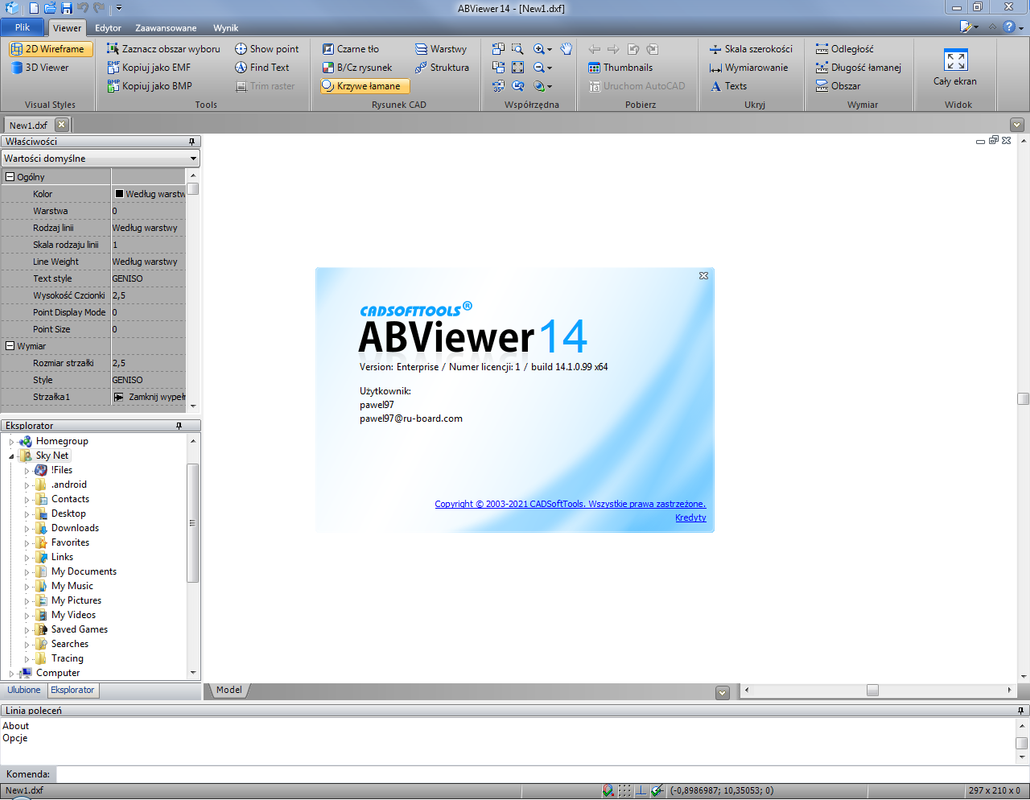Click the horizontal scrollbar thumb of drawing area
1030x800 pixels.
coord(872,690)
